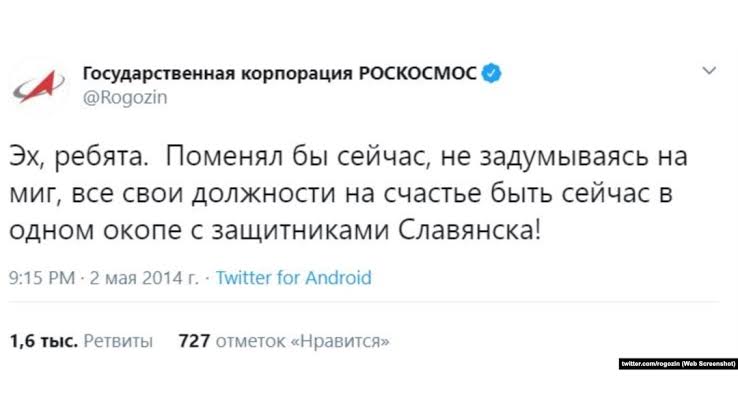Screen dimensions: 738x415
Task: Open the Twitter for Android link
Action: point(293,278)
